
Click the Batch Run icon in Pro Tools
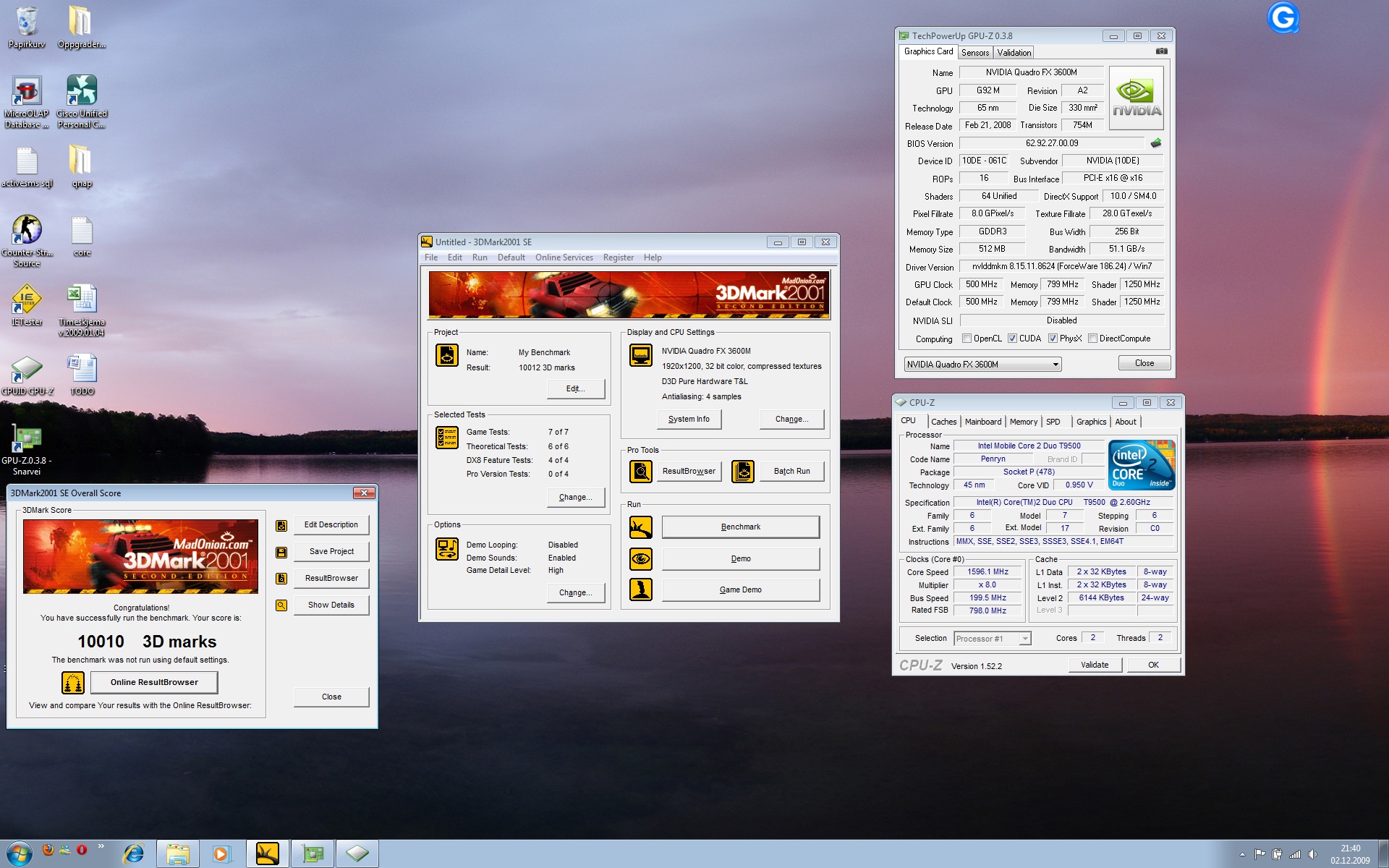(x=743, y=472)
